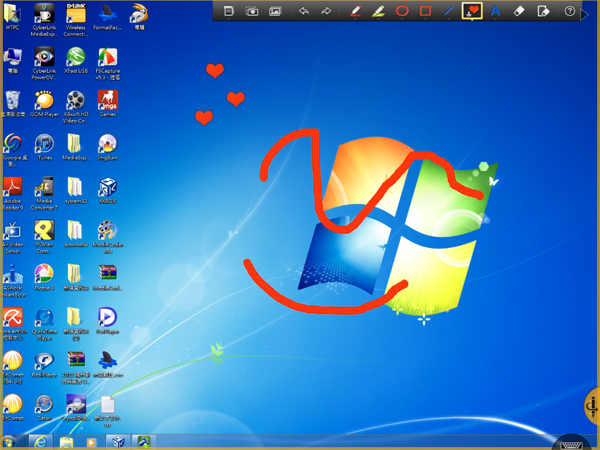Select the text tool letter A
600x450 pixels.
click(x=496, y=11)
